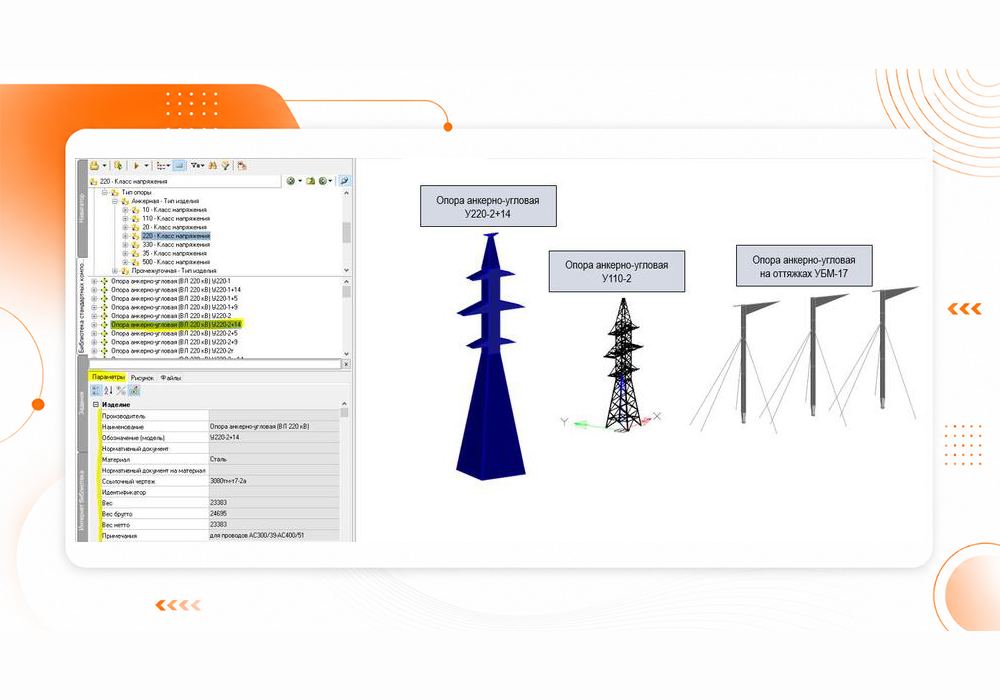Collapse the 'Тип опоры' tree node

105,192
